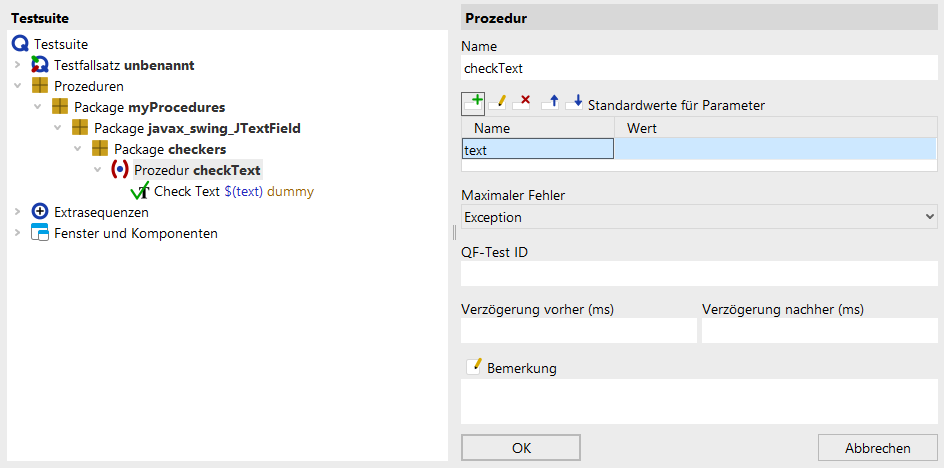Image resolution: width=944 pixels, height=468 pixels.
Task: Click the Fenster und Komponenten window icon
Action: pyautogui.click(x=40, y=232)
